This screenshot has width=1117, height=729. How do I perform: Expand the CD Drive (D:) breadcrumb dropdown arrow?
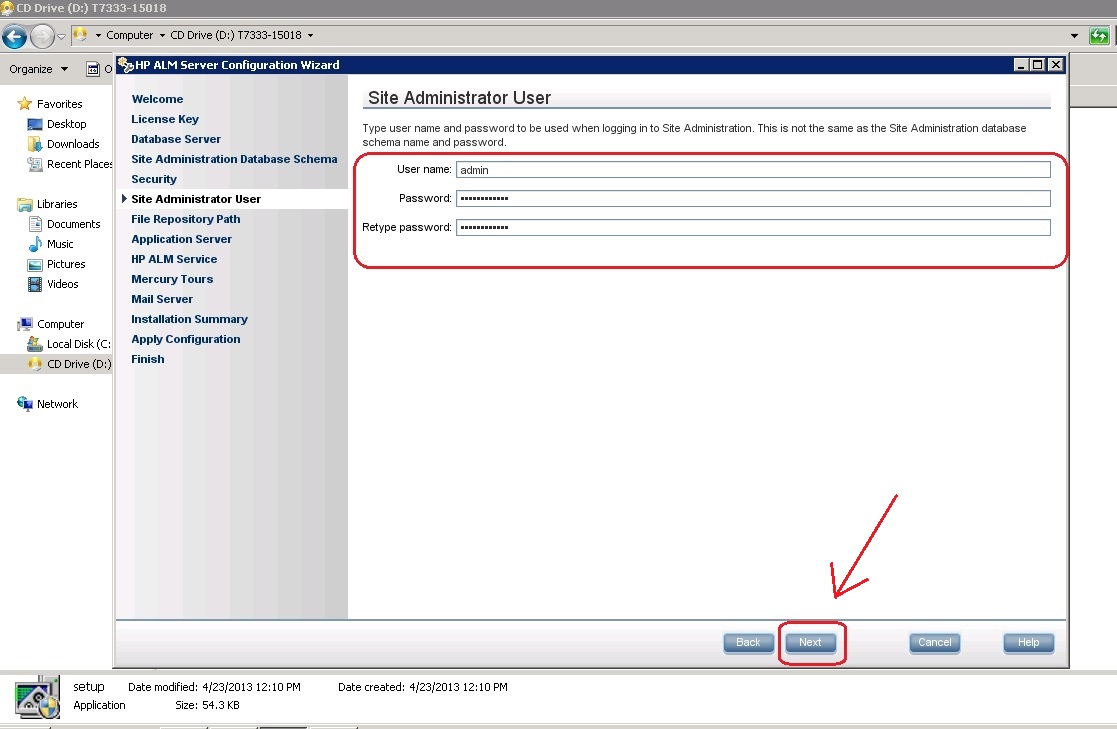311,35
